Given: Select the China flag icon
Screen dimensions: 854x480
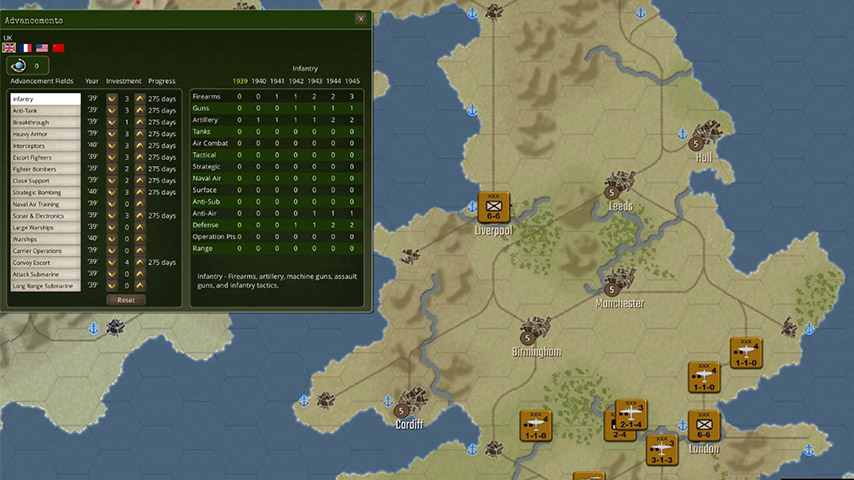Looking at the screenshot, I should (x=58, y=48).
